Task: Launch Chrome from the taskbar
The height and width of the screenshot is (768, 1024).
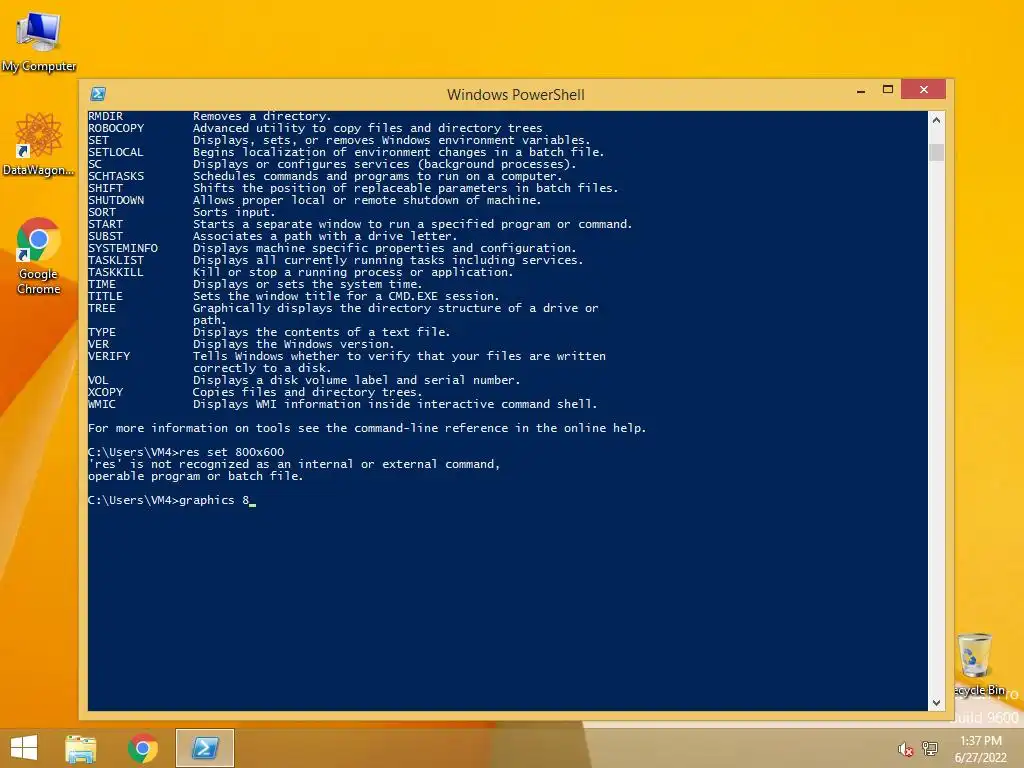Action: 142,748
